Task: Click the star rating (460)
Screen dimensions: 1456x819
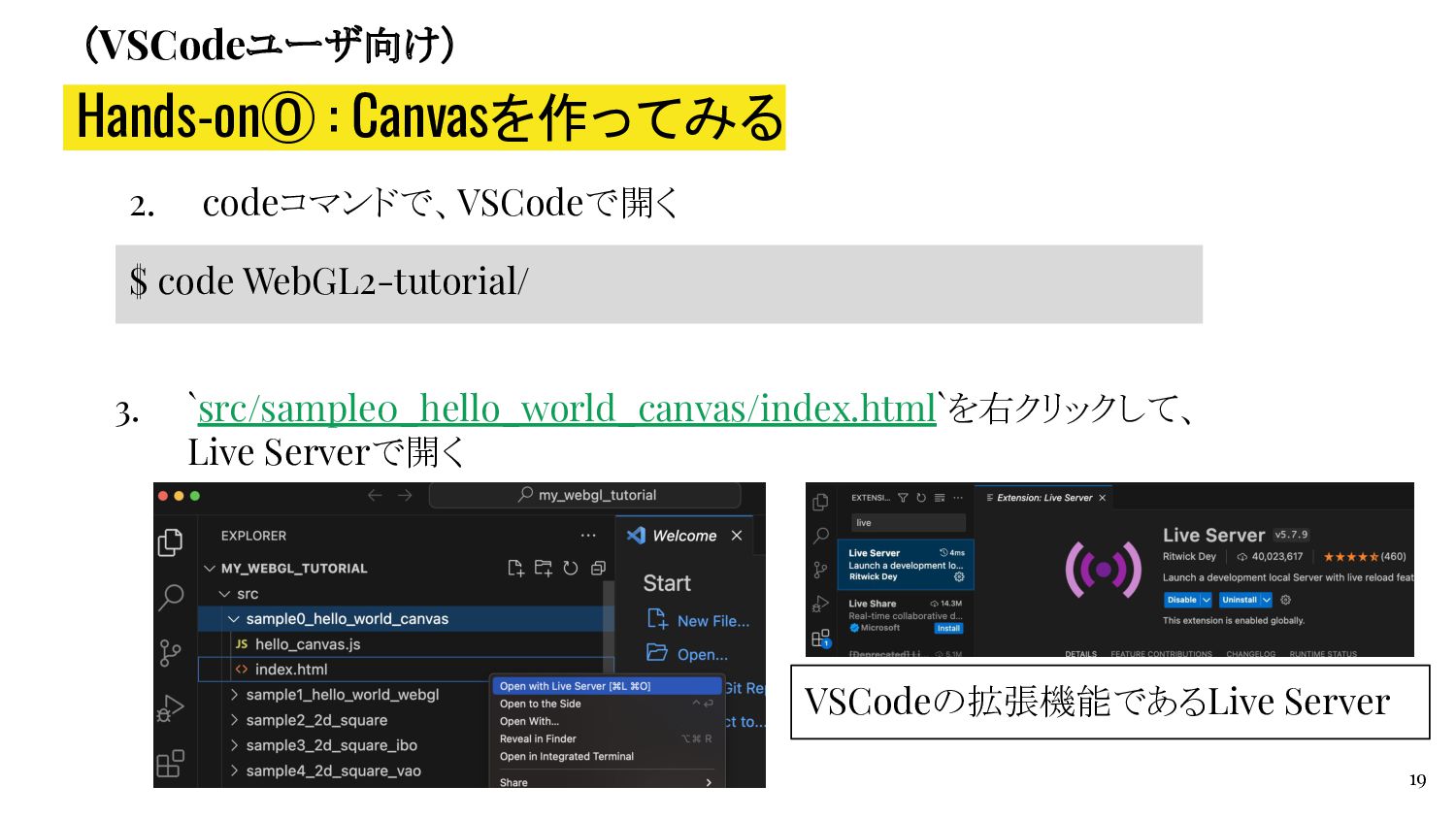Action: pyautogui.click(x=1365, y=557)
